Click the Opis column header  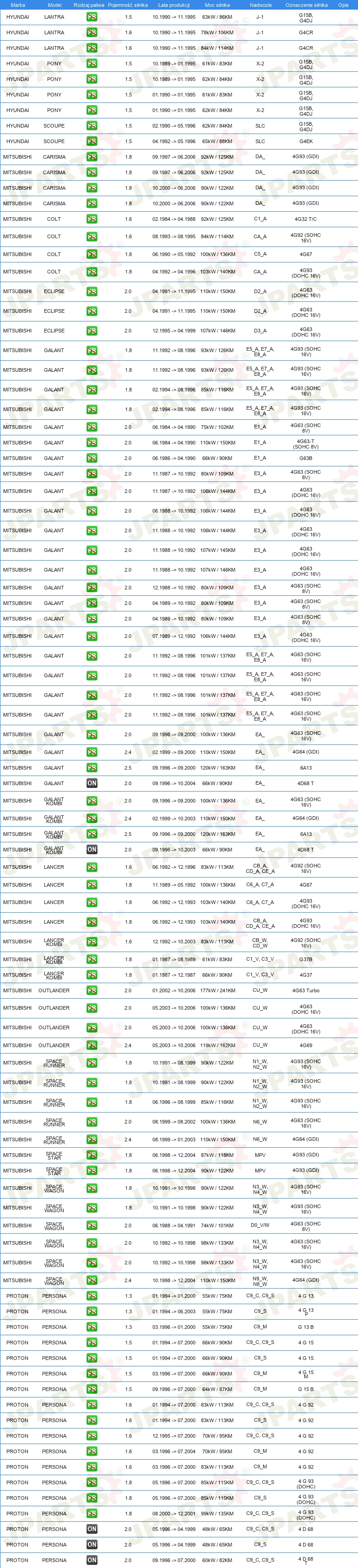[343, 5]
